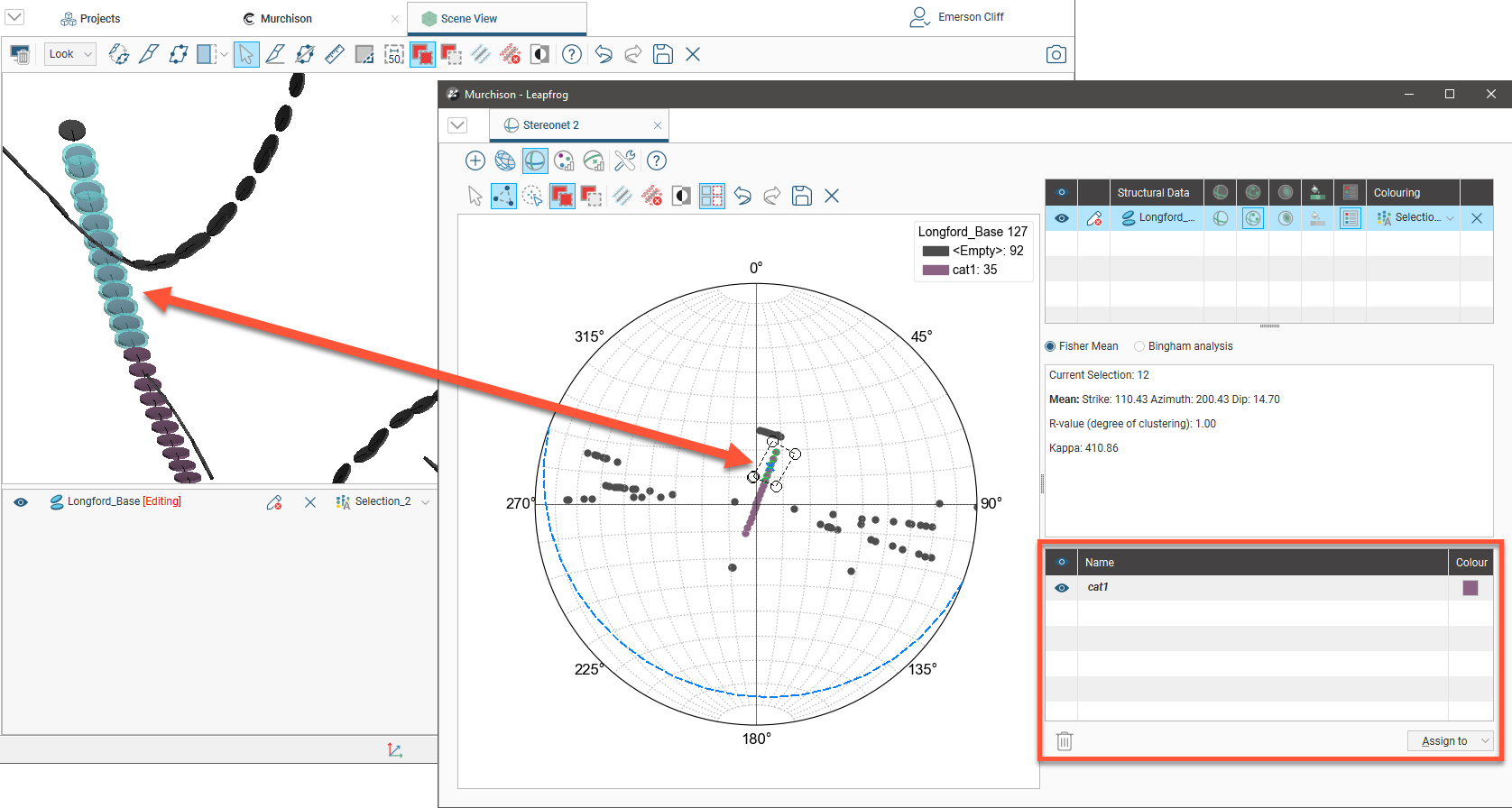
Task: Close Longford_Base editing with the X icon
Action: [310, 502]
